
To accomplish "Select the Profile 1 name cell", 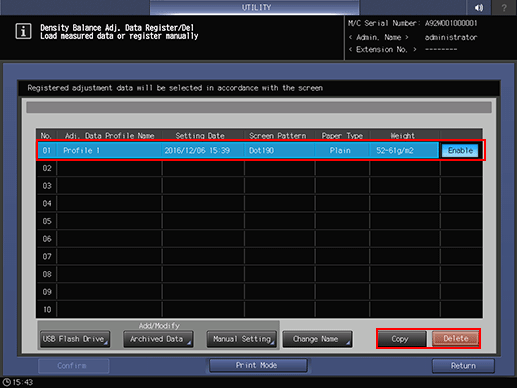I will tap(109, 150).
